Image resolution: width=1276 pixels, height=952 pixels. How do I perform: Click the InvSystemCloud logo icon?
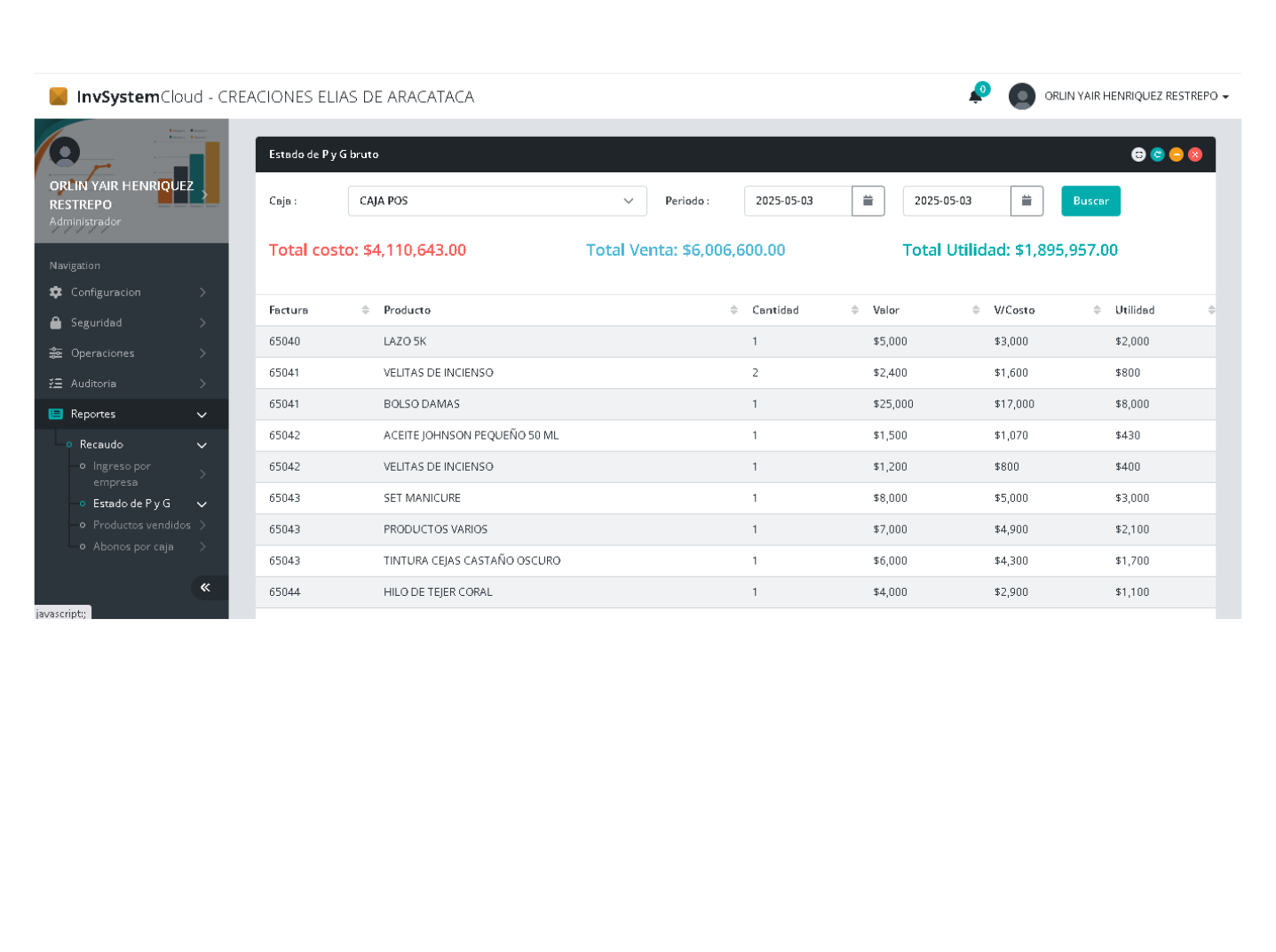pyautogui.click(x=59, y=96)
